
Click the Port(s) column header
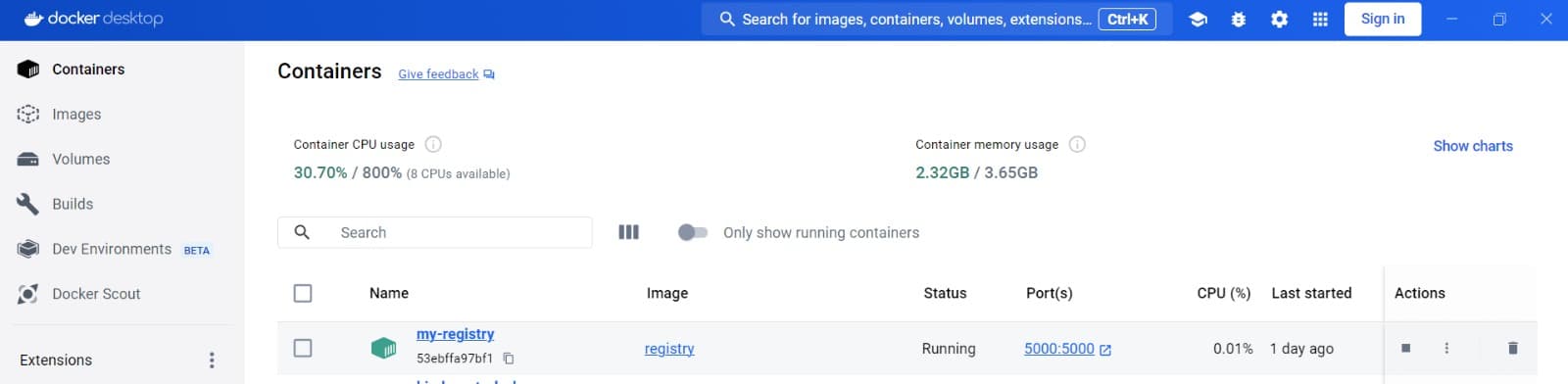click(x=1050, y=293)
